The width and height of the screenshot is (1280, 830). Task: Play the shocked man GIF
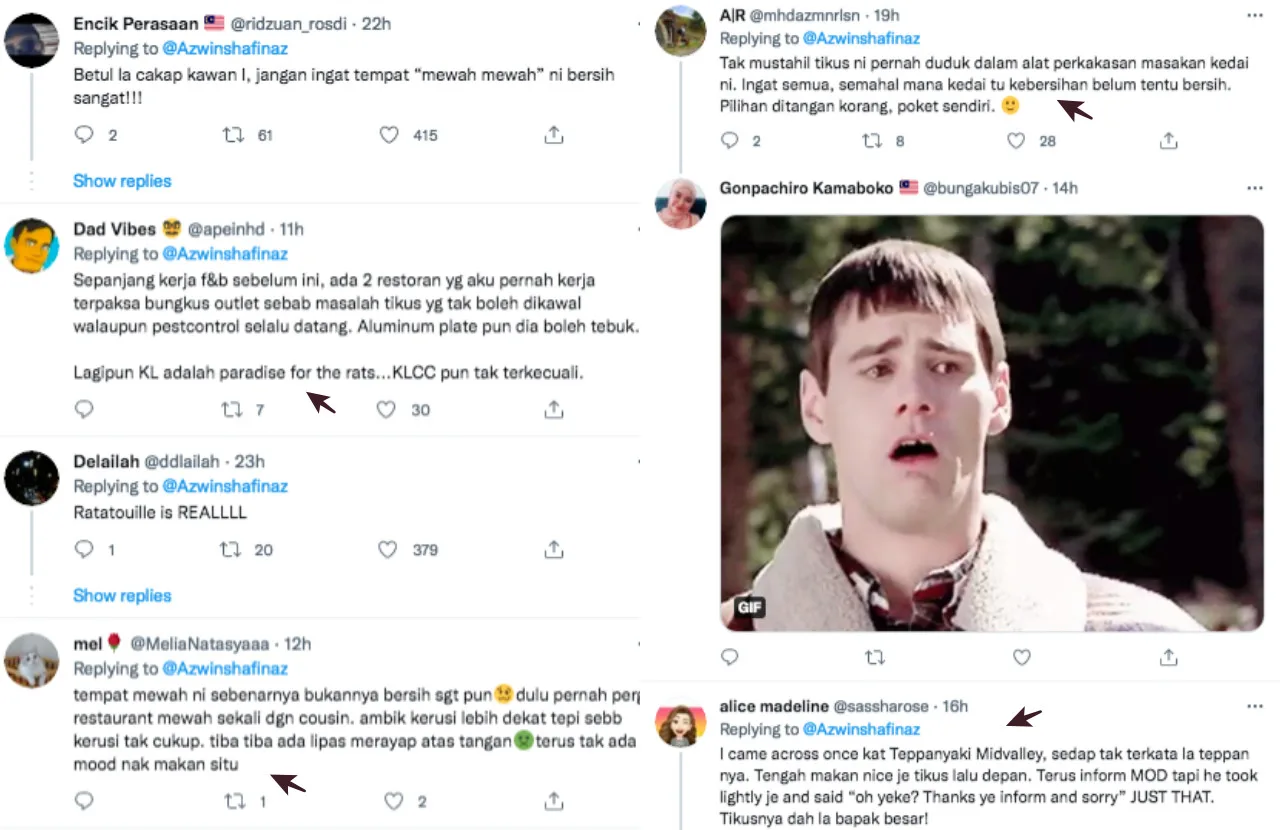pyautogui.click(x=991, y=423)
